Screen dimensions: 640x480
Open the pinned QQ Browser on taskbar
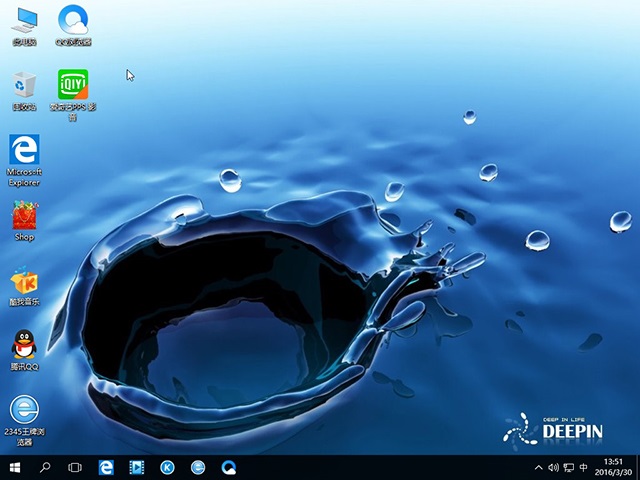pyautogui.click(x=229, y=467)
